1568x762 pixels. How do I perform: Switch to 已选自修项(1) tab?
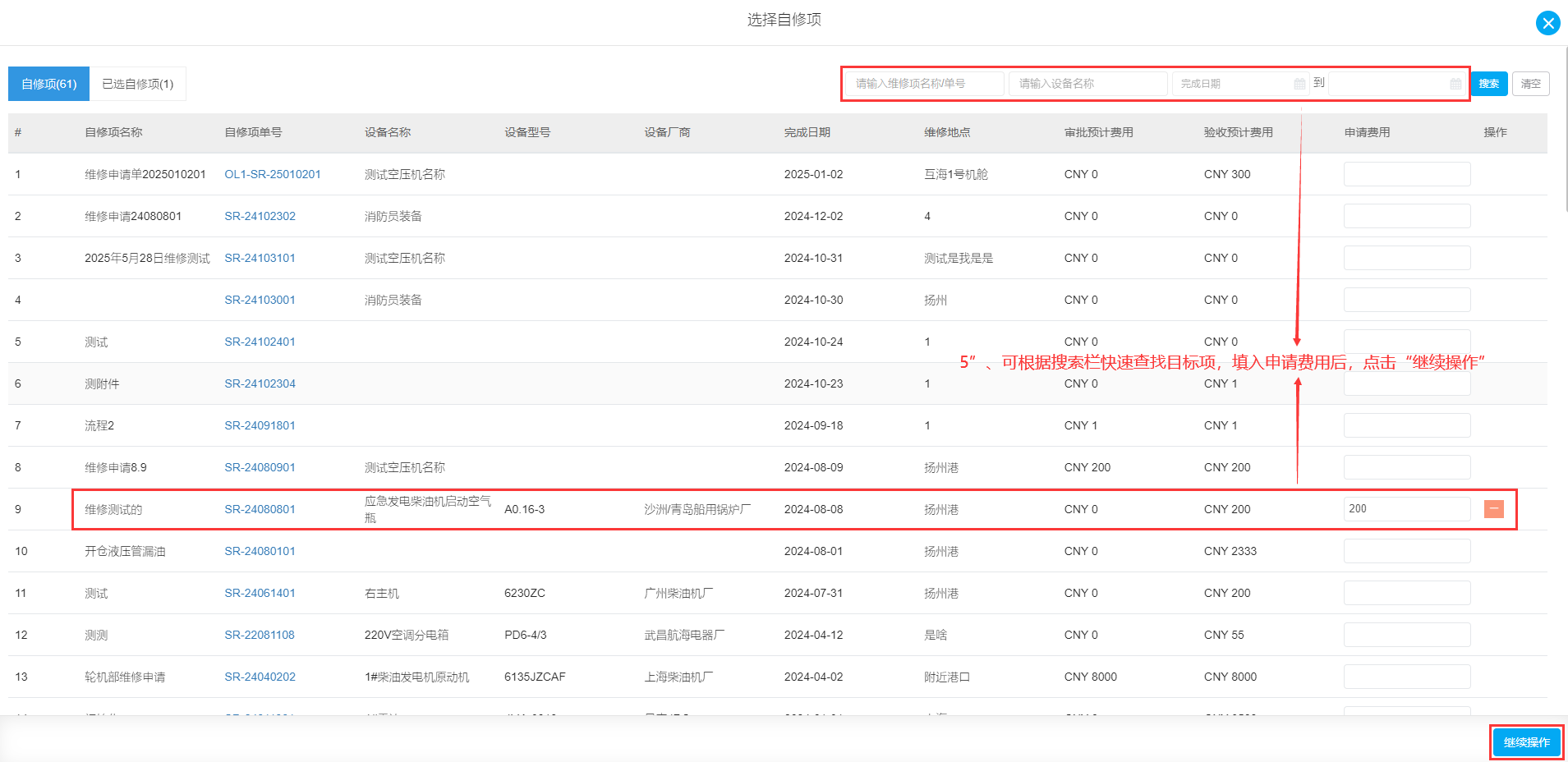point(138,84)
